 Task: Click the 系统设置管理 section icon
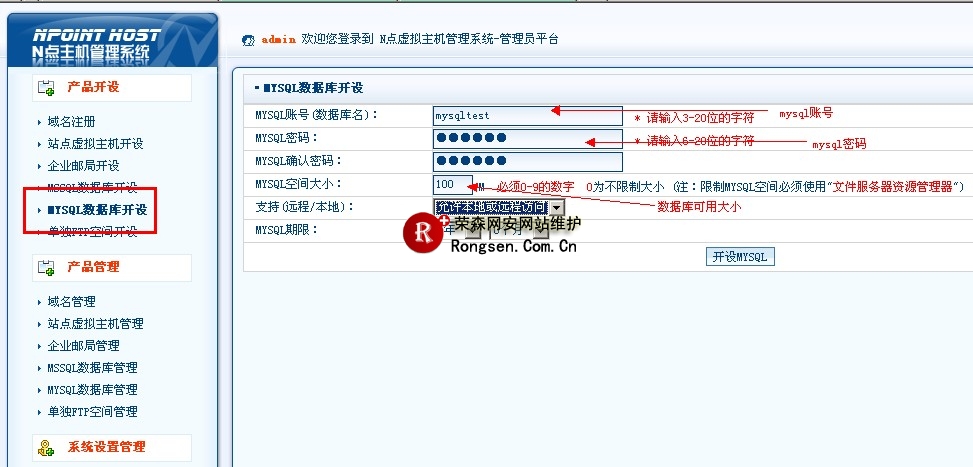point(46,447)
